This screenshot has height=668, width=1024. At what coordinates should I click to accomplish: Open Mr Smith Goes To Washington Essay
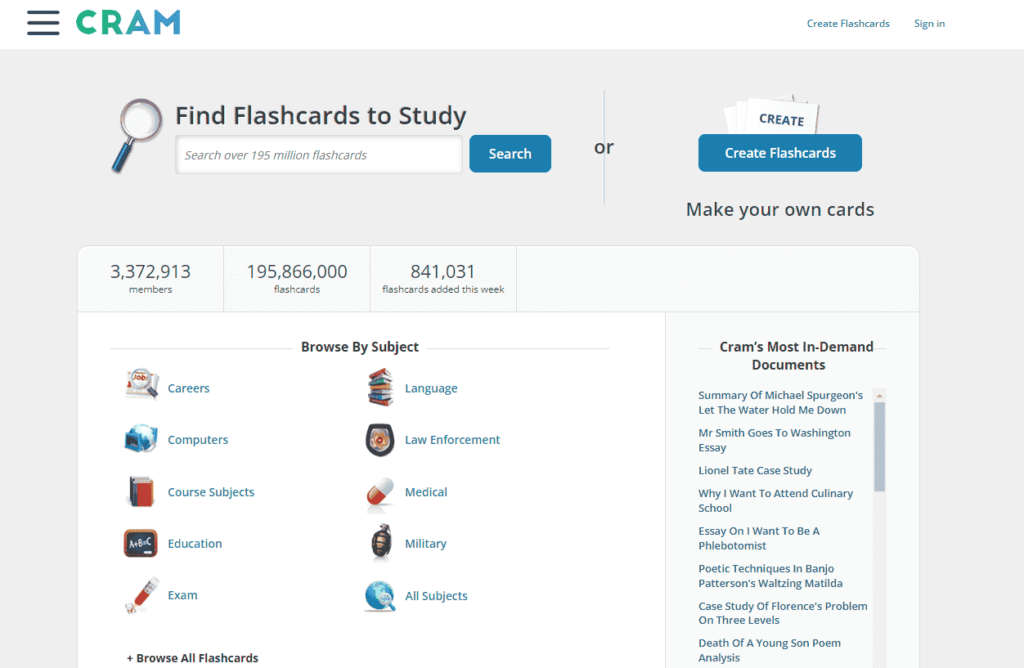coord(774,440)
